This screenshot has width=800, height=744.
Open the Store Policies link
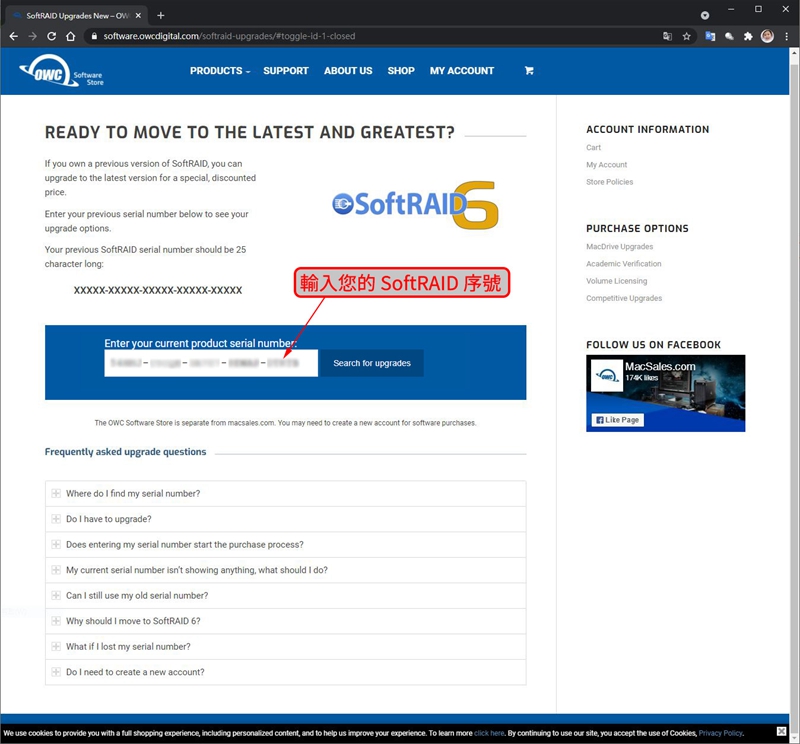610,182
